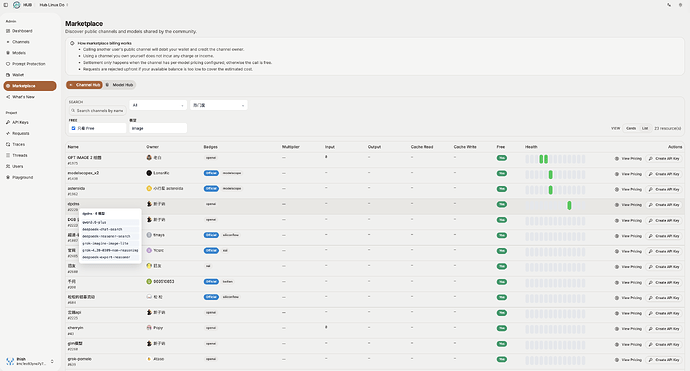Switch to Cards view
This screenshot has height=371, width=690.
(x=631, y=129)
